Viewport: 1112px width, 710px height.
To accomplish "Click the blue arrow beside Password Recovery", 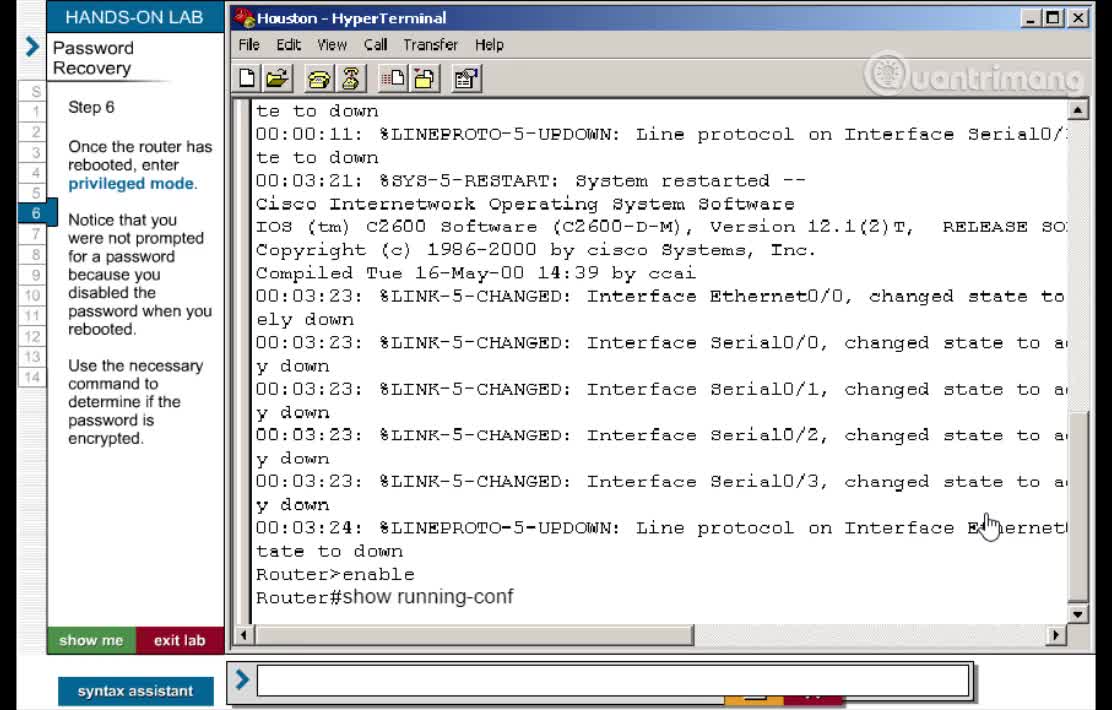I will point(32,47).
